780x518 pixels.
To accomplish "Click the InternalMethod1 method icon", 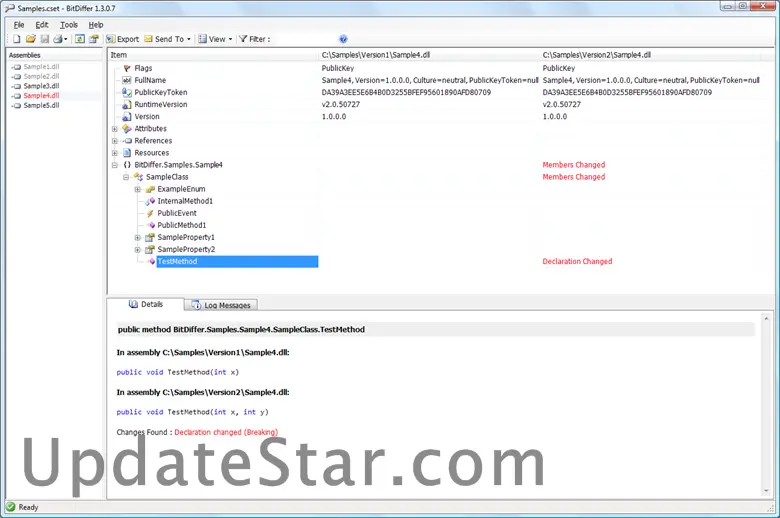I will pos(150,201).
